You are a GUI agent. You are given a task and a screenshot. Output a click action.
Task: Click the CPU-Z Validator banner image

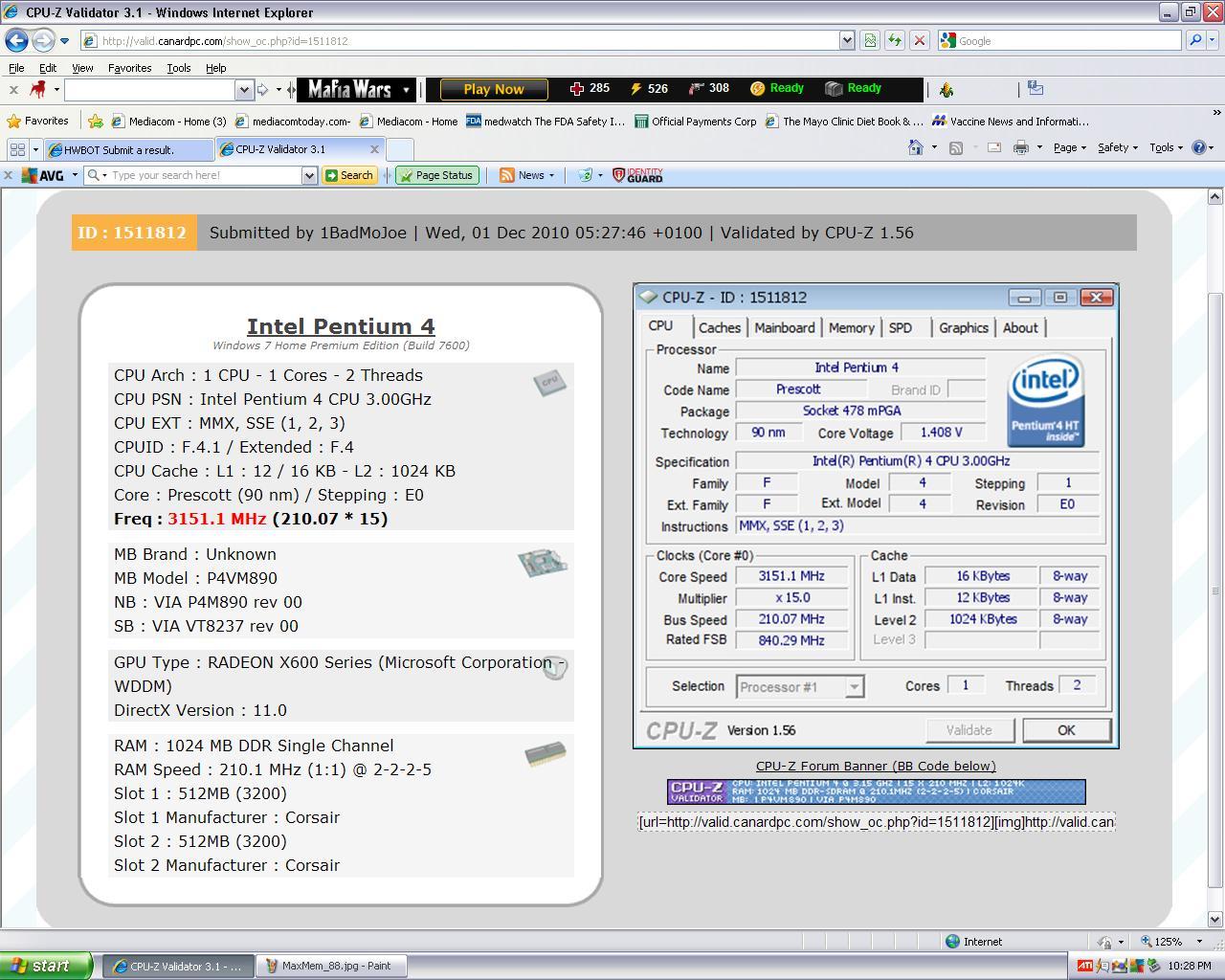coord(876,791)
